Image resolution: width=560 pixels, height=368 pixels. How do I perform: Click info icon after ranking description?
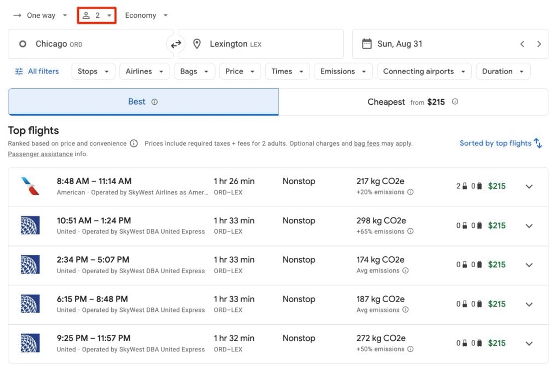(134, 144)
